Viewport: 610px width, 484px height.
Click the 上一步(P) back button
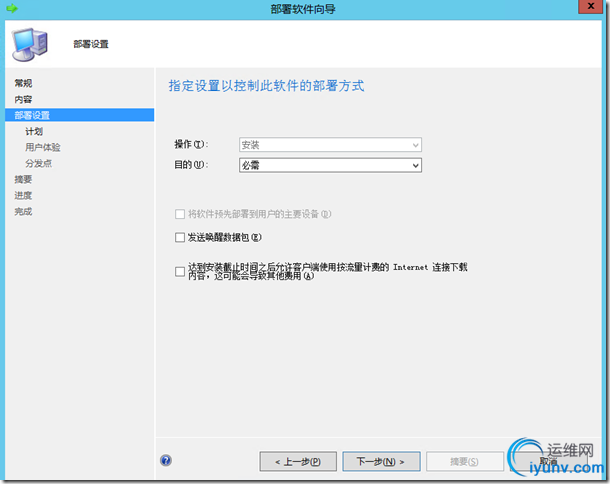coord(298,461)
